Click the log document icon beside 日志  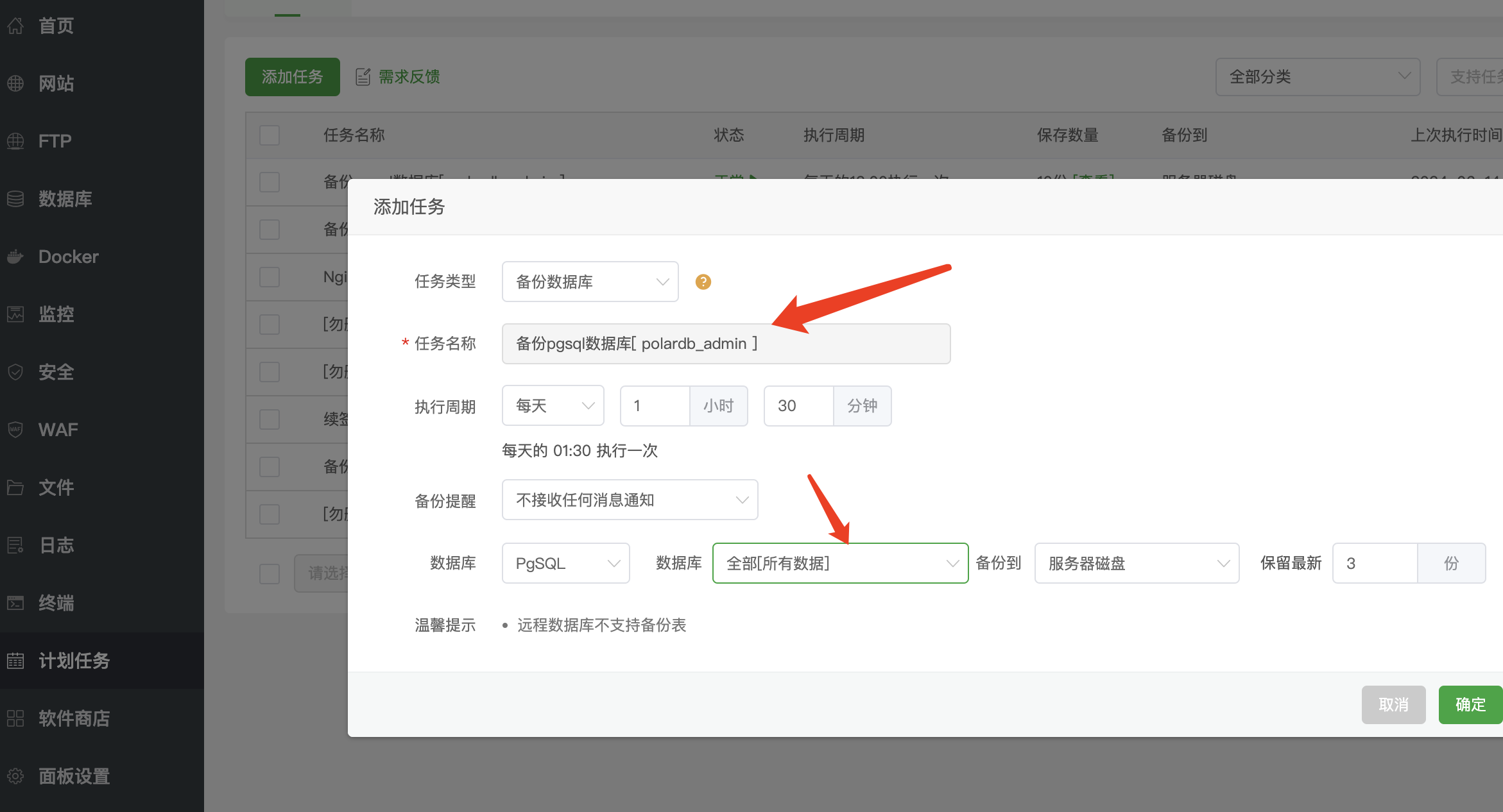click(x=15, y=545)
